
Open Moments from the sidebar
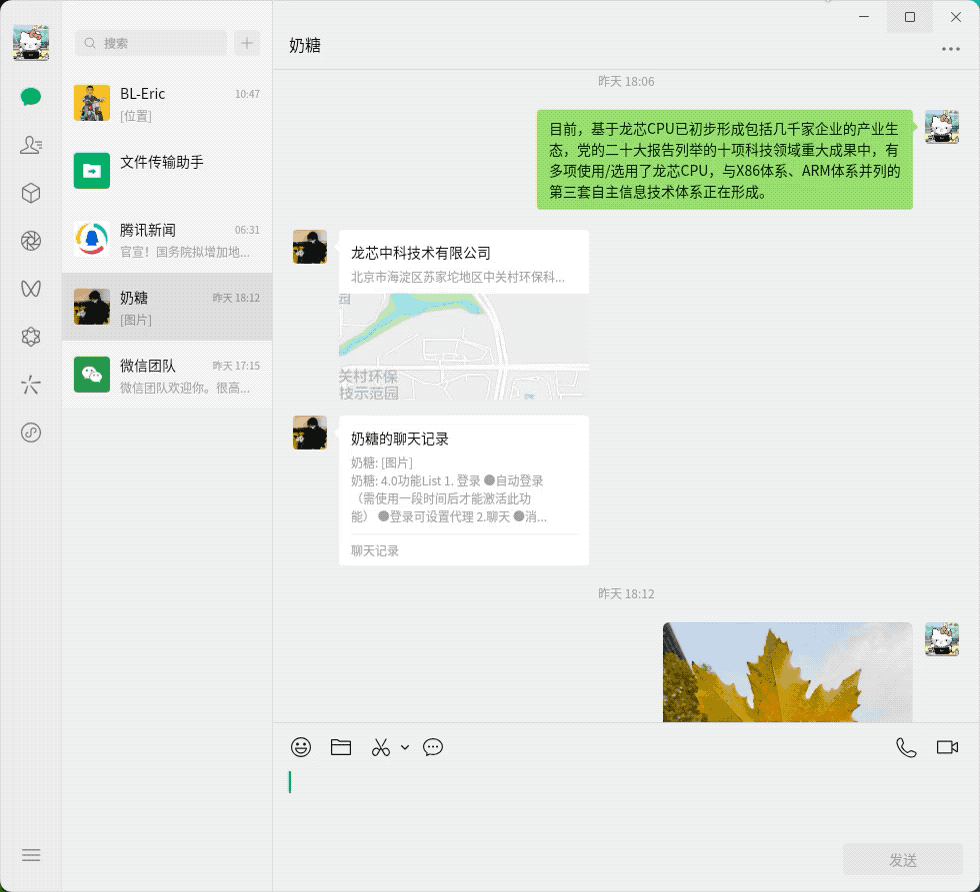(31, 240)
